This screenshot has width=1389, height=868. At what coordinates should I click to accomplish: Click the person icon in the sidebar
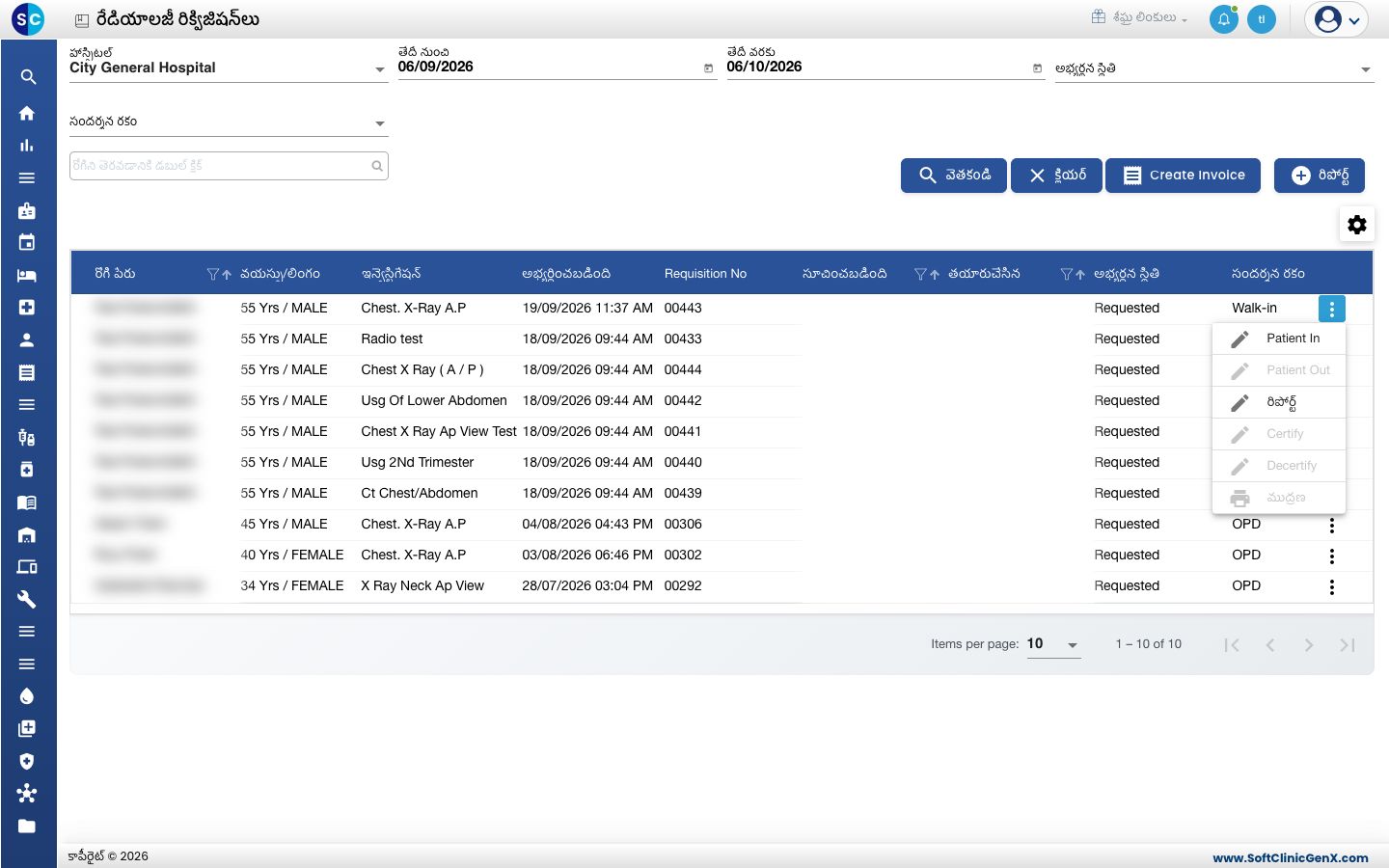point(27,339)
